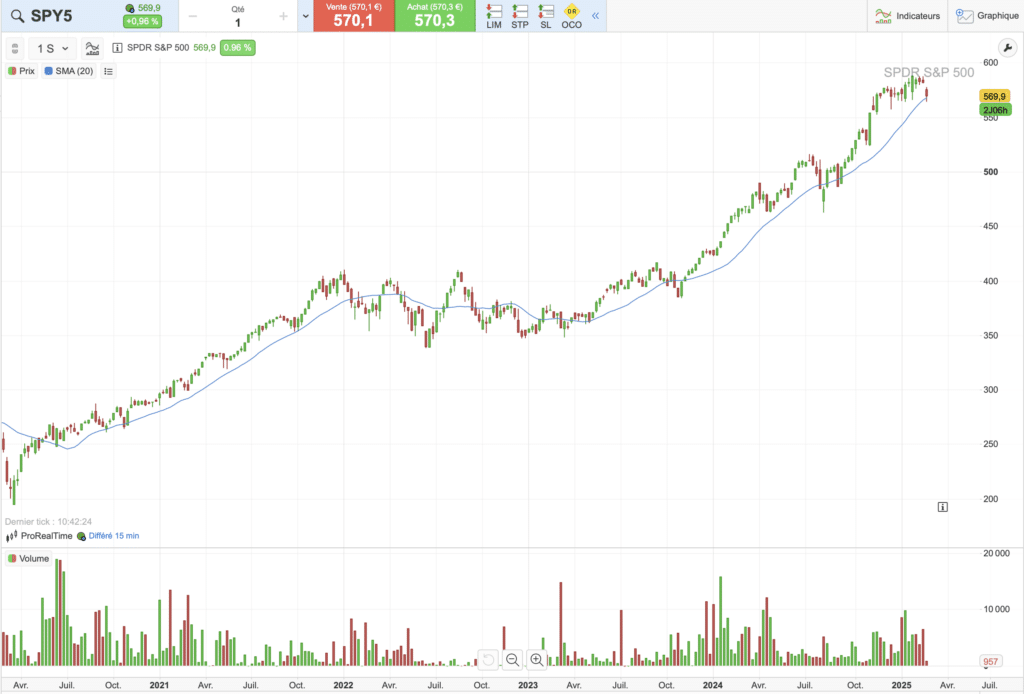The height and width of the screenshot is (694, 1024).
Task: Zoom in with the plus magnifier
Action: pyautogui.click(x=537, y=659)
